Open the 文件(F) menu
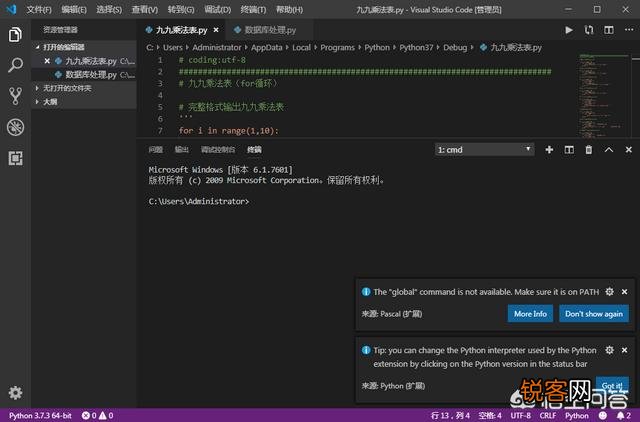 pyautogui.click(x=39, y=9)
